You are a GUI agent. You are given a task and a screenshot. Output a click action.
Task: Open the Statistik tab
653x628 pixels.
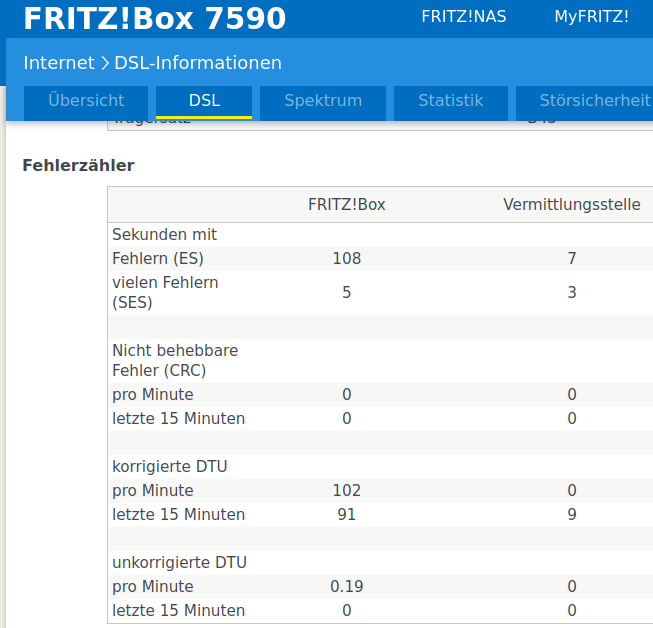[451, 103]
